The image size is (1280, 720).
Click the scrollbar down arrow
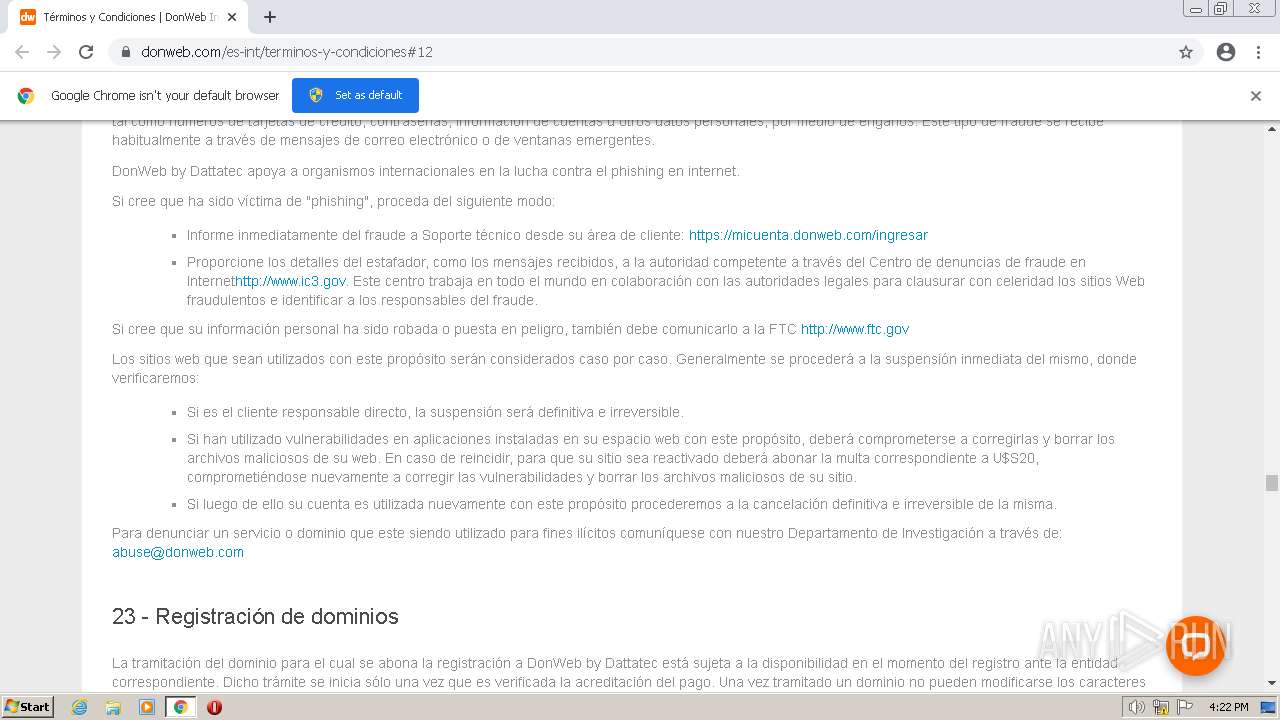1271,683
